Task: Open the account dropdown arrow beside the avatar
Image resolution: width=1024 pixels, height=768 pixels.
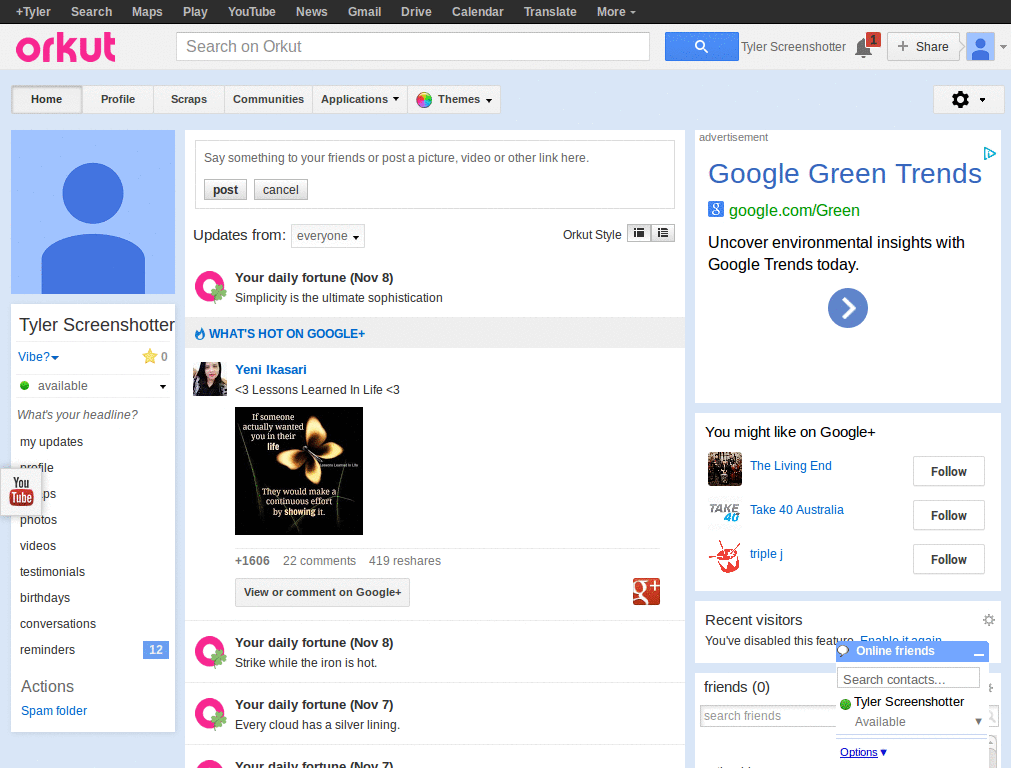Action: (x=1003, y=47)
